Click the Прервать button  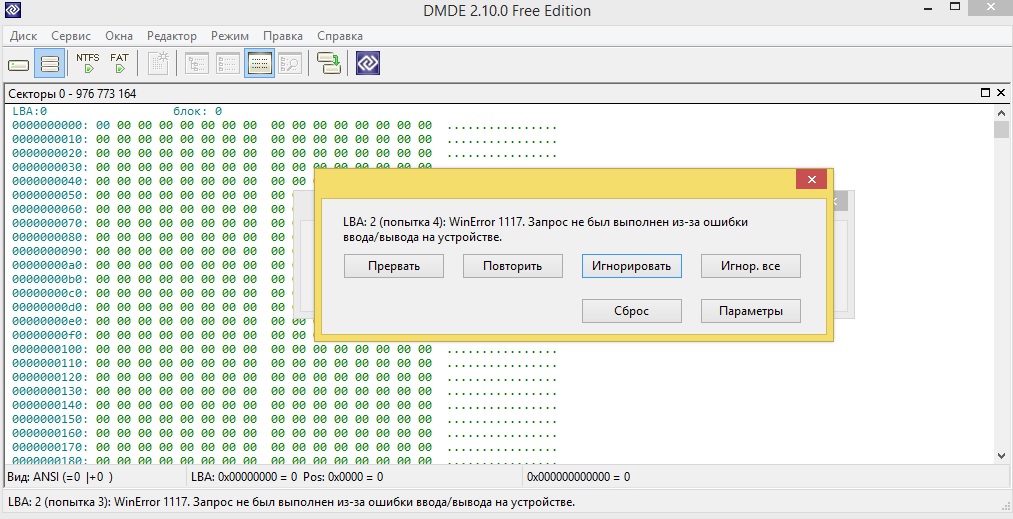393,266
